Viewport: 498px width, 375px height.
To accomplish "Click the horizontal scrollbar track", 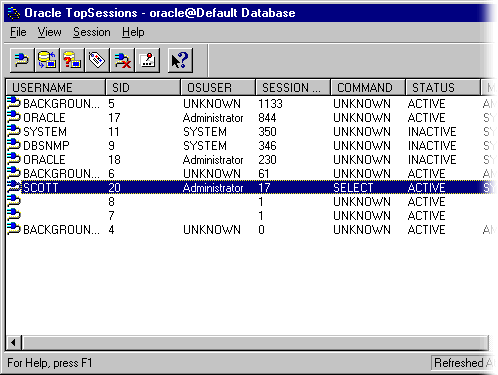I will 255,343.
